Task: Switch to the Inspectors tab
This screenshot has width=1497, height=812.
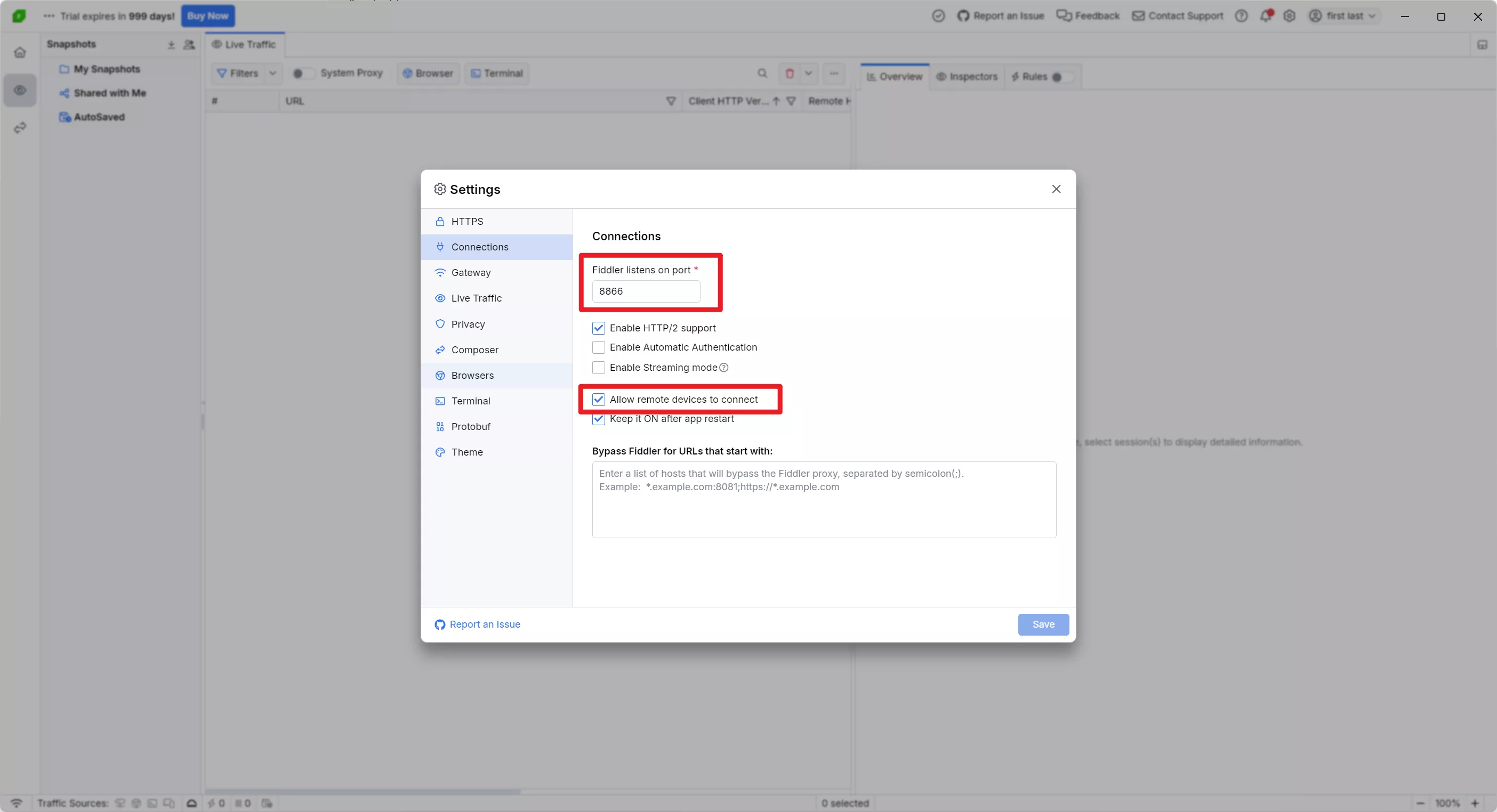Action: coord(967,77)
